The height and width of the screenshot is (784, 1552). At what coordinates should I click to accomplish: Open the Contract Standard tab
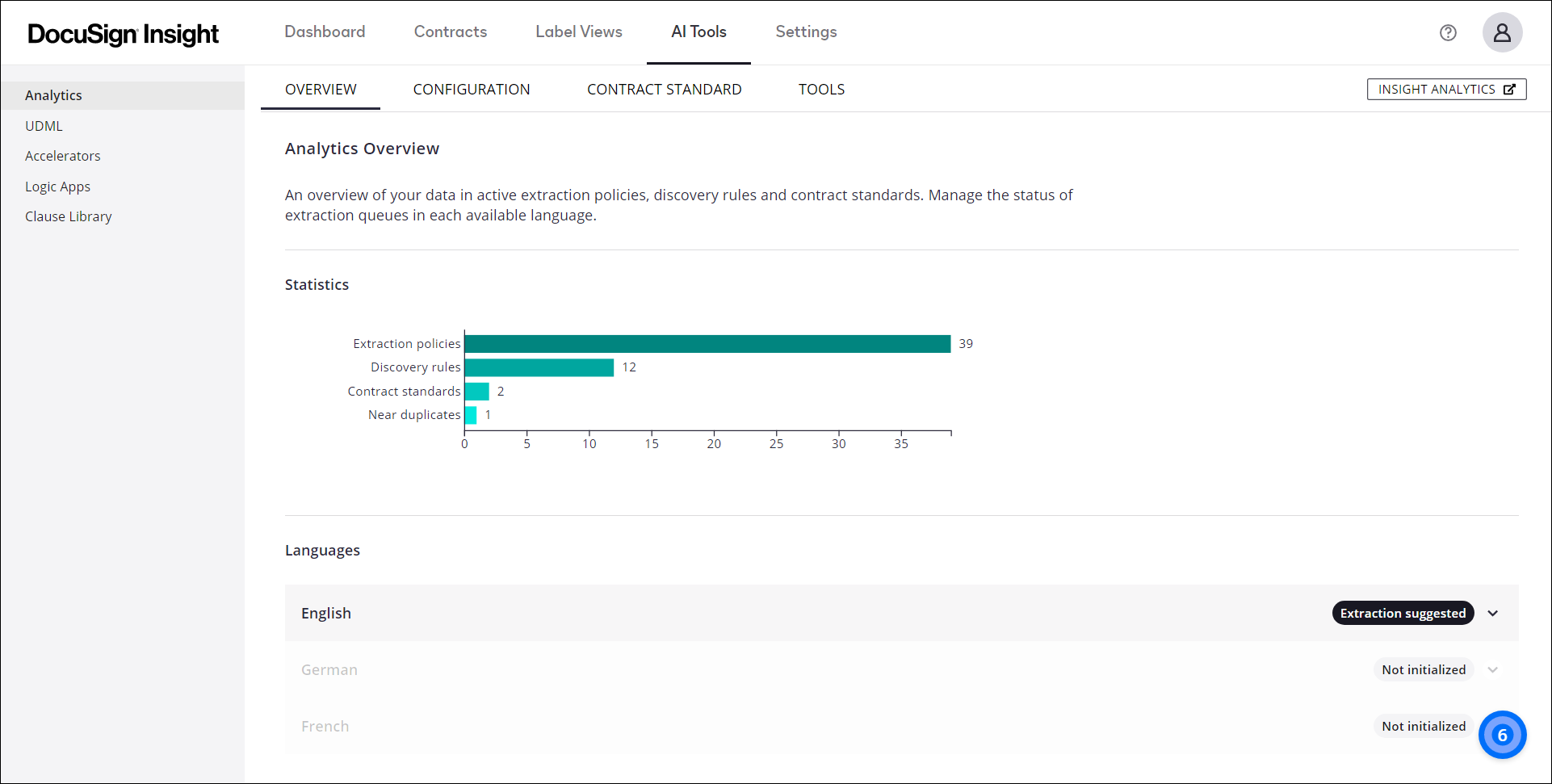(664, 89)
